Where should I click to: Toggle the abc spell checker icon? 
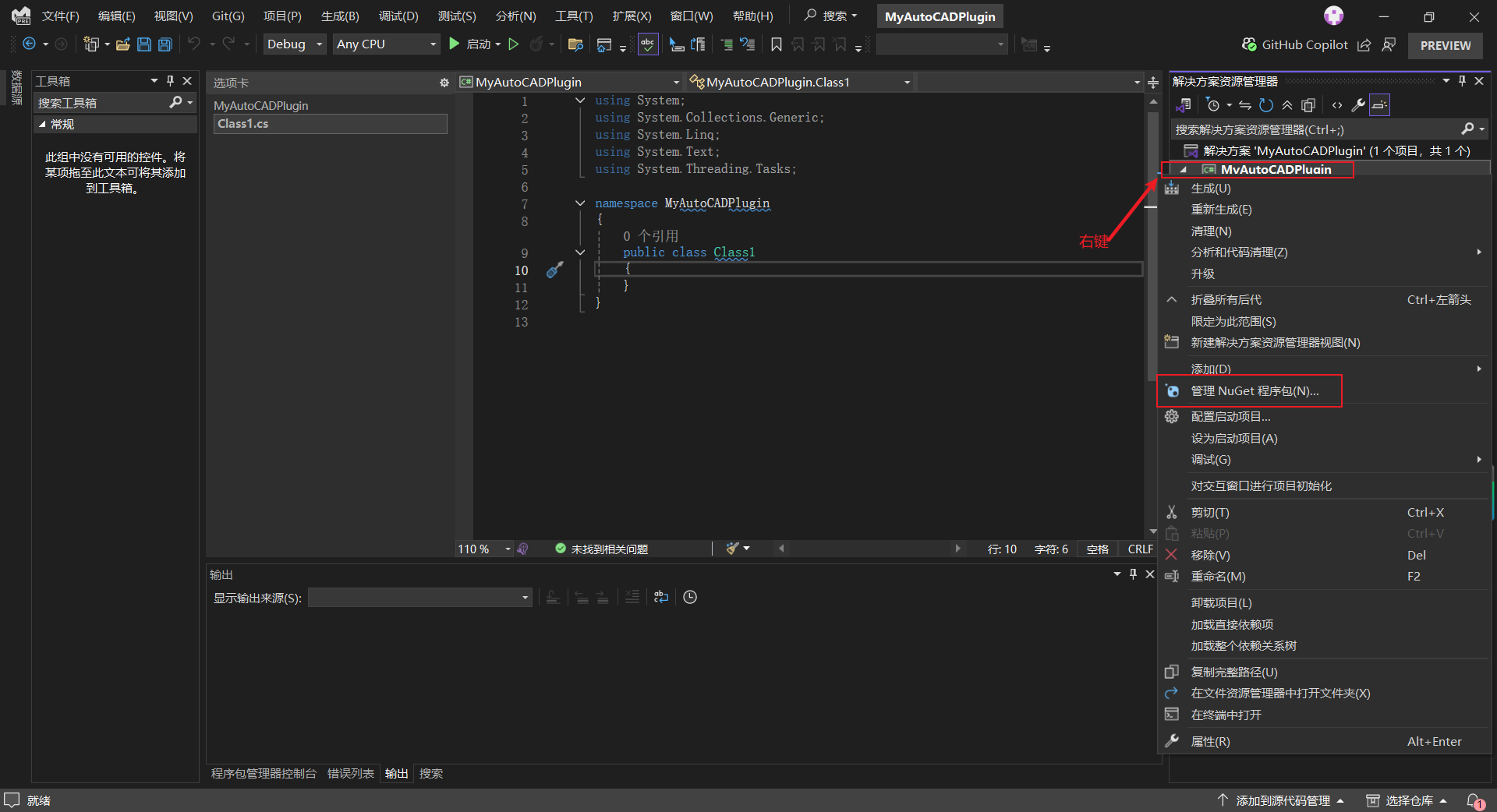click(x=648, y=44)
